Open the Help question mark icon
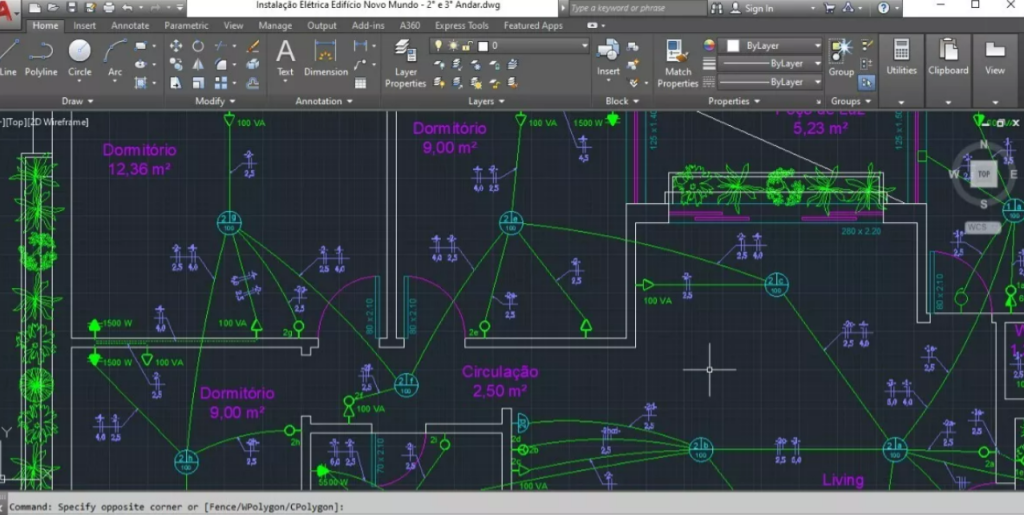The width and height of the screenshot is (1024, 515). click(884, 8)
